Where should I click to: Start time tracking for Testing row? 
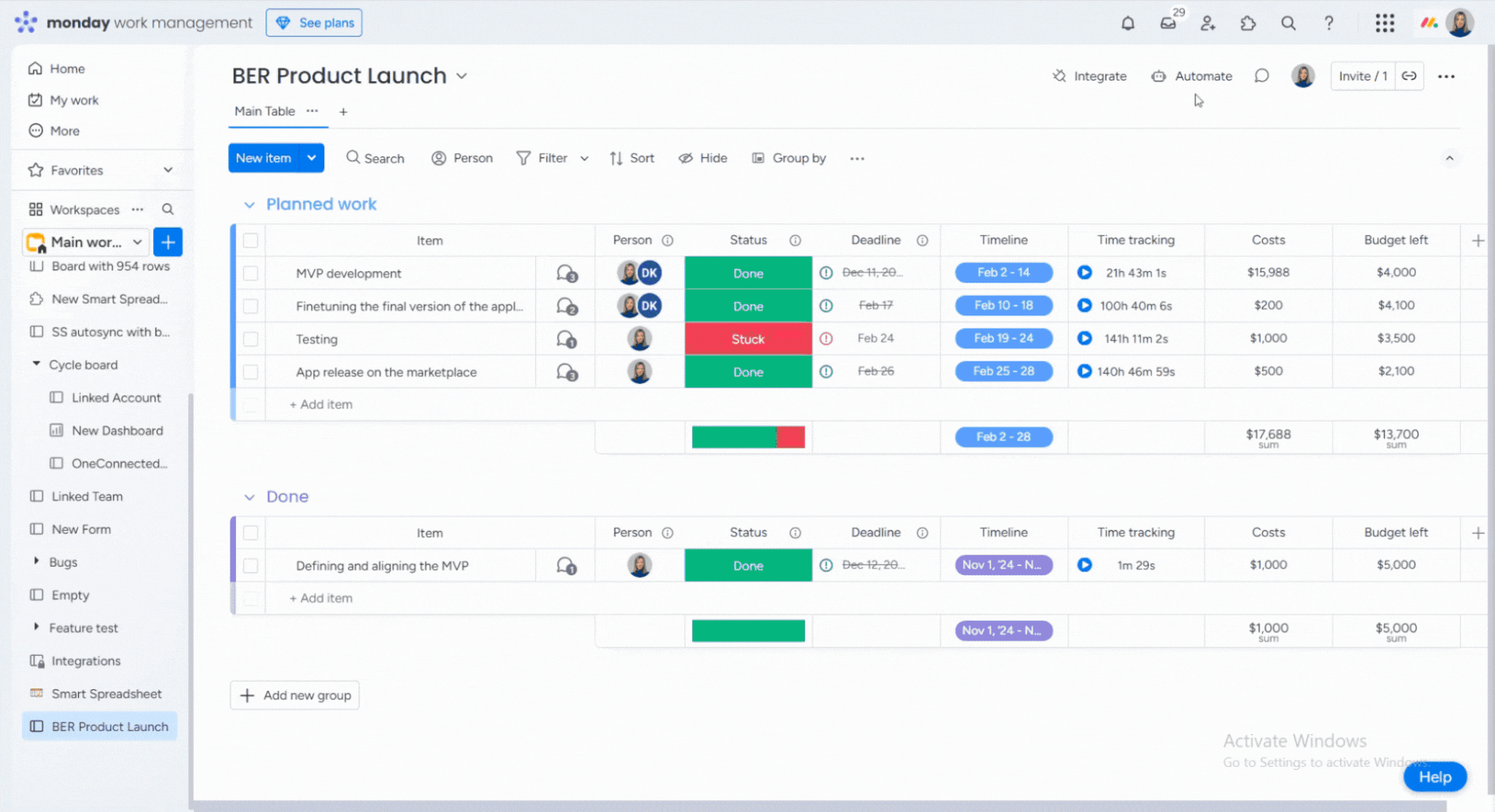[x=1084, y=338]
